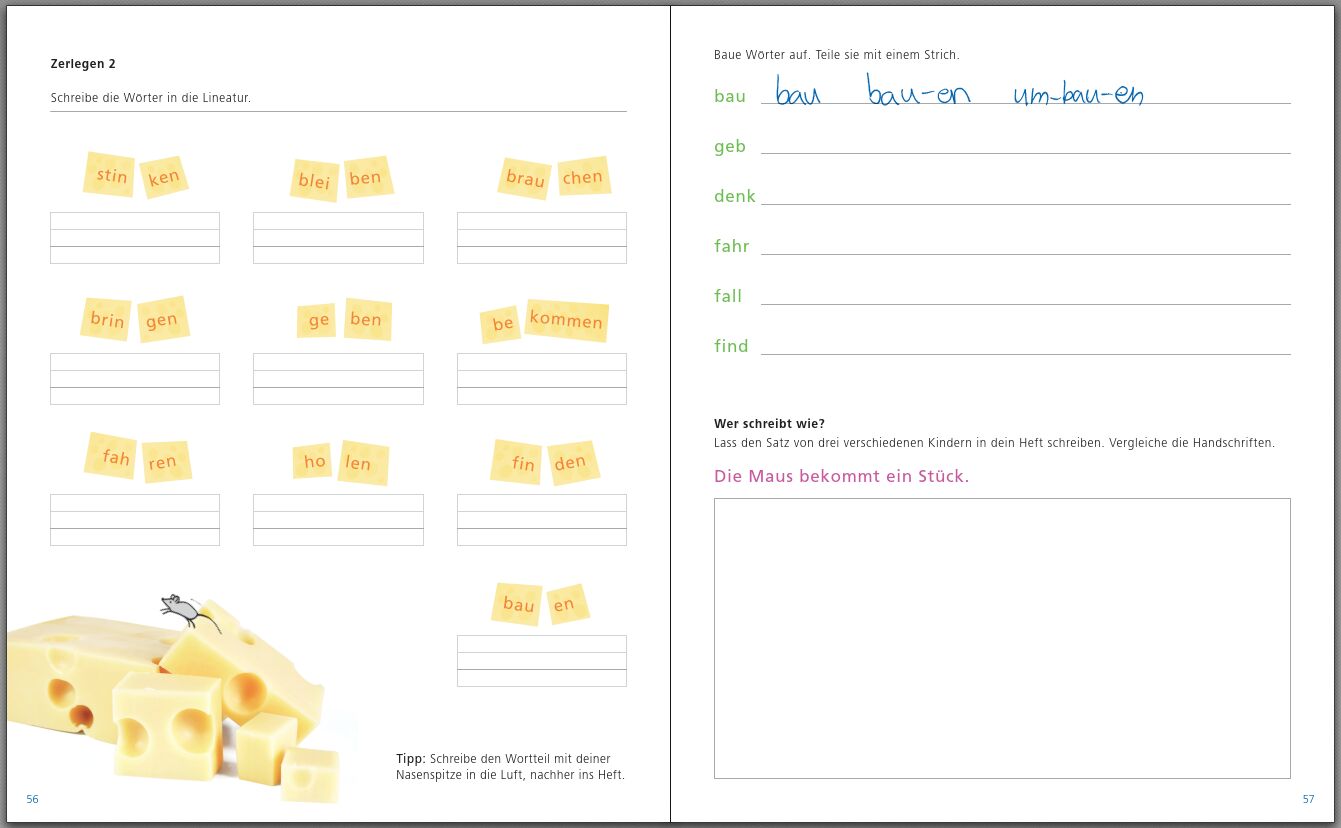Click the writing lines under 'bleiben'

tap(338, 238)
